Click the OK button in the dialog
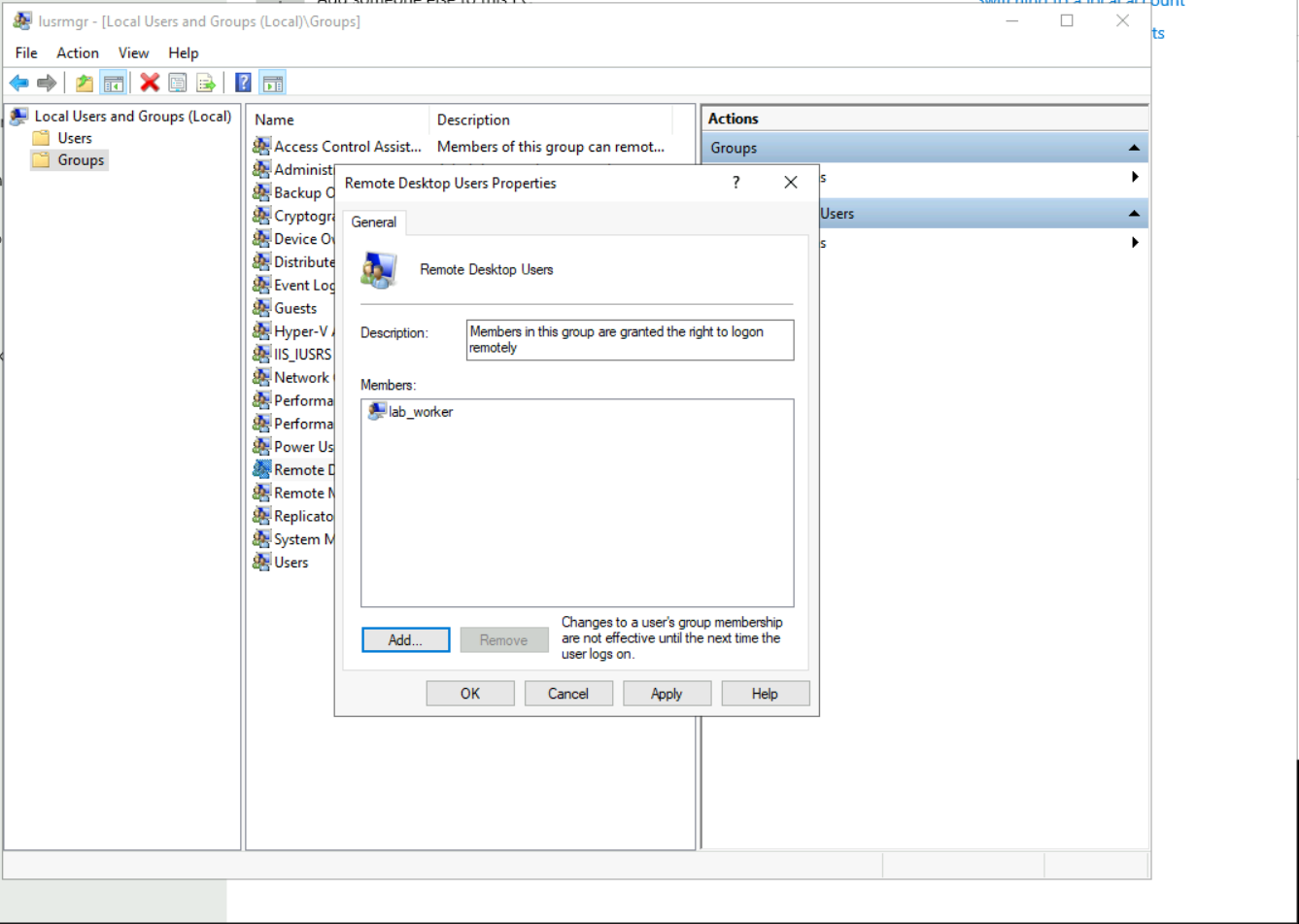Screen dimensions: 1299x924 click(x=470, y=694)
